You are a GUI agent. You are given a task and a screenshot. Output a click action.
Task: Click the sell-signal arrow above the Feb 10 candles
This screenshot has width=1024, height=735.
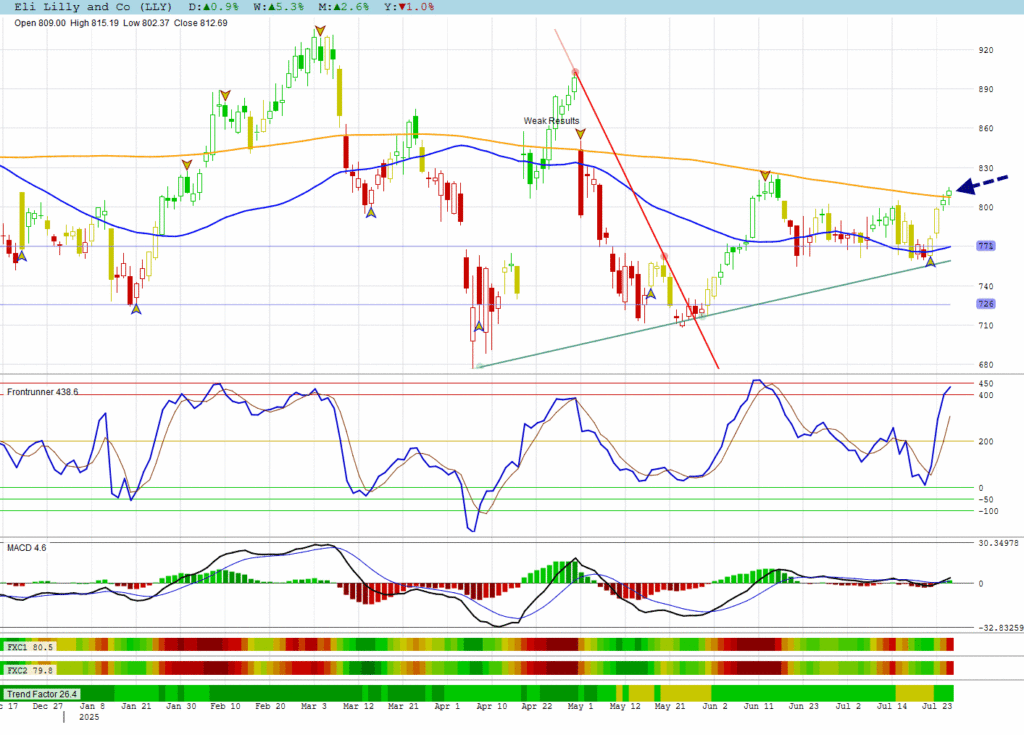point(225,95)
